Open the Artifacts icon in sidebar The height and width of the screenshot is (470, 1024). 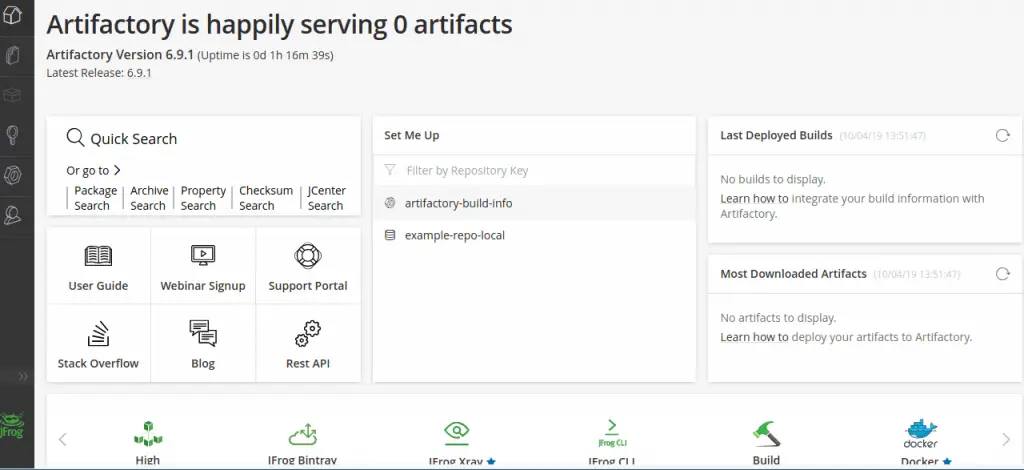(x=13, y=55)
